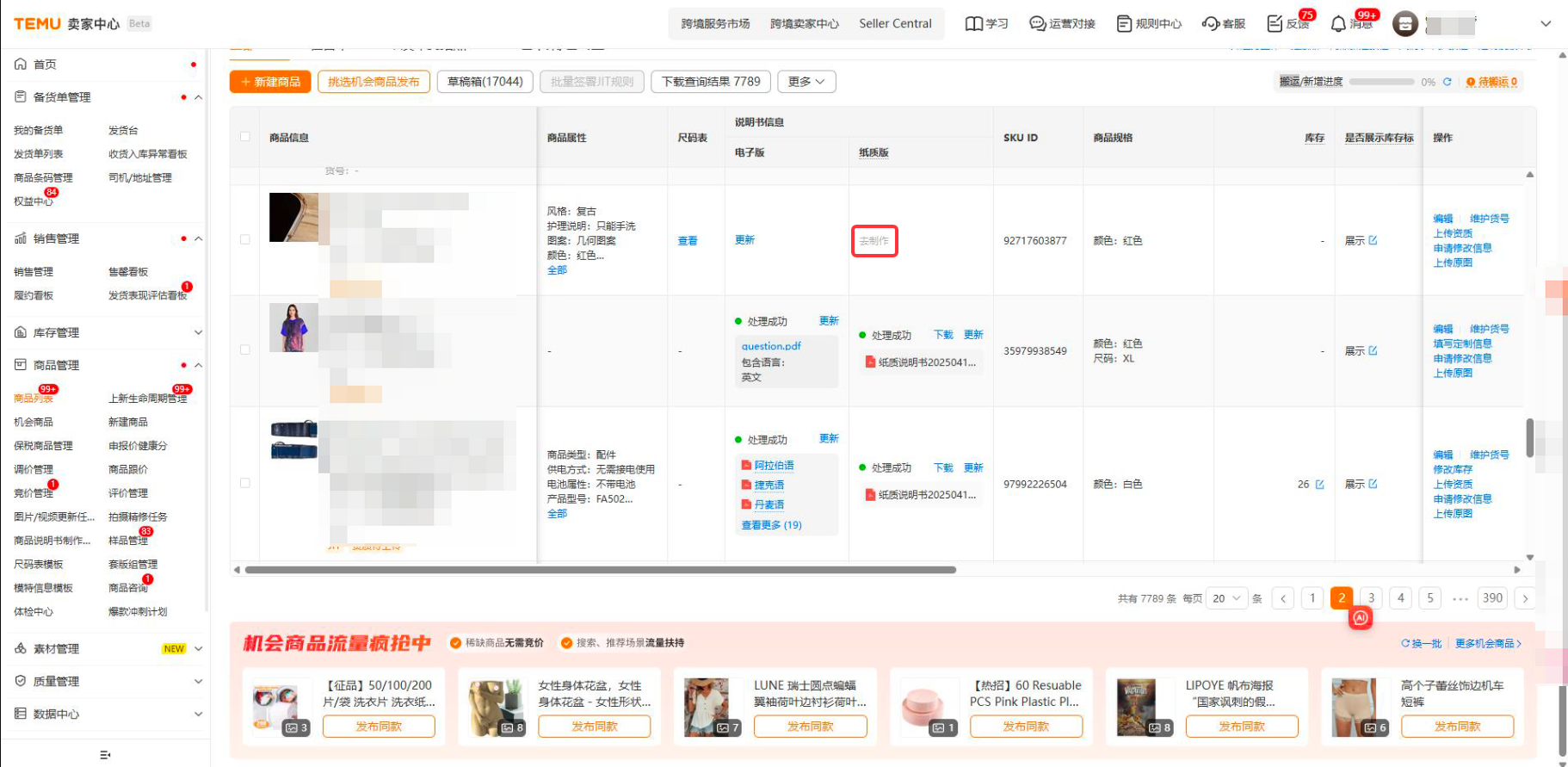Select the checkbox for the white belt product row
Image resolution: width=1568 pixels, height=767 pixels.
click(x=245, y=484)
